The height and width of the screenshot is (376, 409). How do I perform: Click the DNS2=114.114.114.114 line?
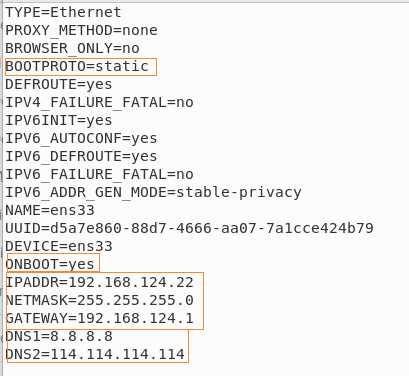95,354
